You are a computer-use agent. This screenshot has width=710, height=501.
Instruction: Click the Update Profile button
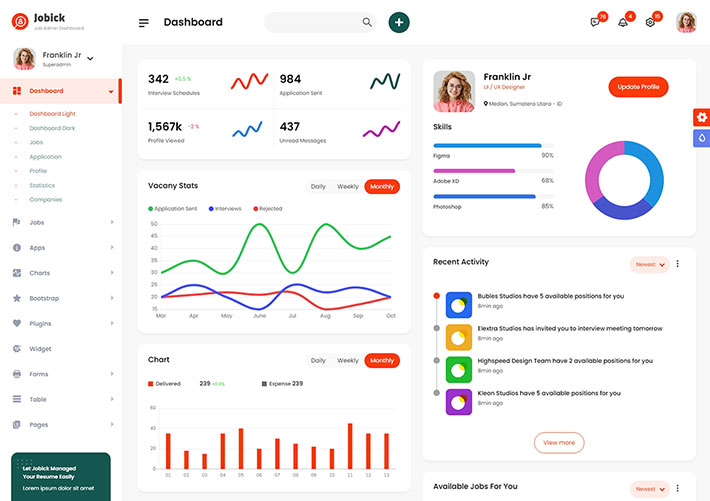tap(638, 87)
